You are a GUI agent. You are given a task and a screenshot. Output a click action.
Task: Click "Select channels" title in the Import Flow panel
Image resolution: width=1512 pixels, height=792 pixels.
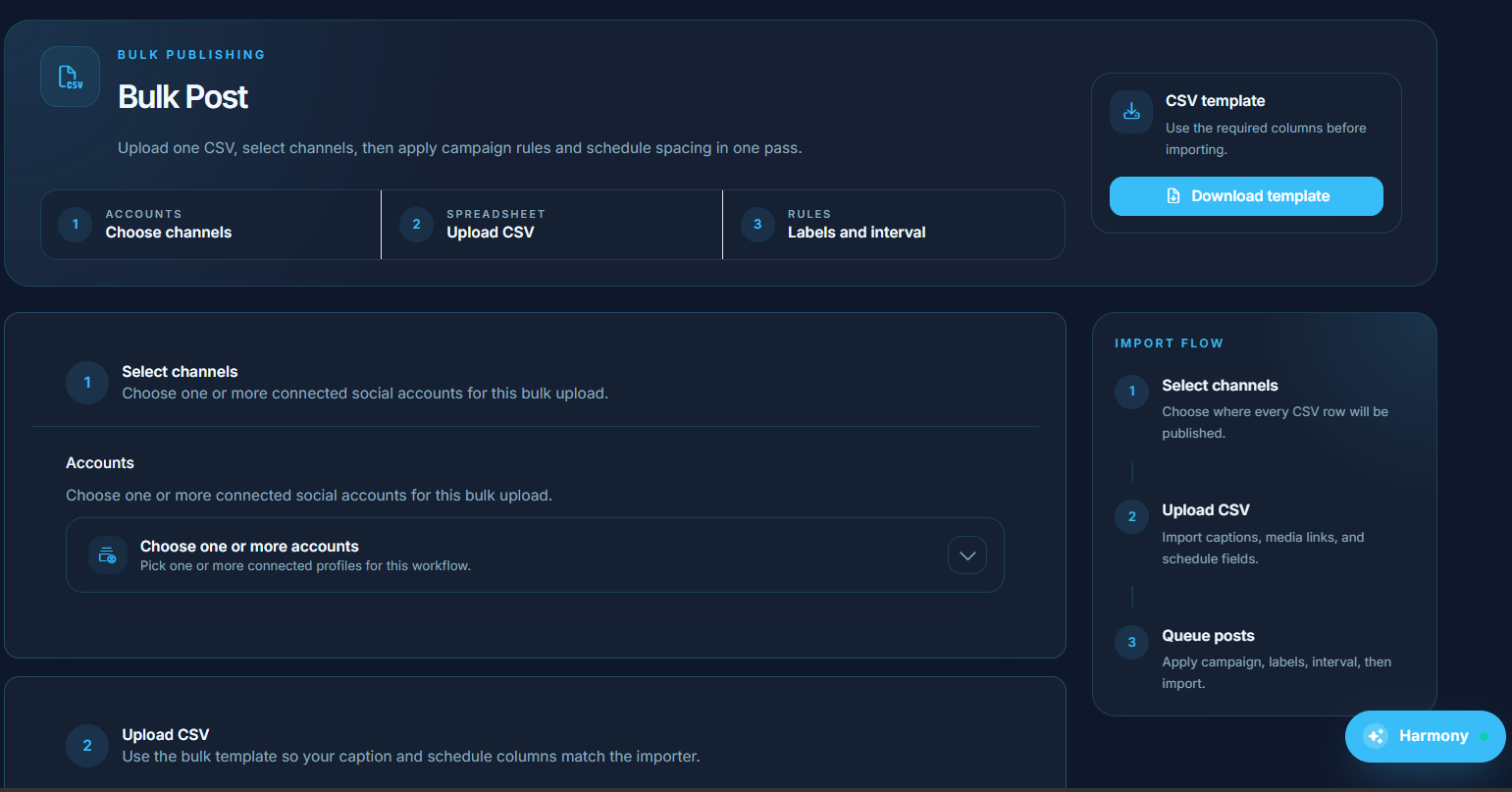click(x=1220, y=386)
